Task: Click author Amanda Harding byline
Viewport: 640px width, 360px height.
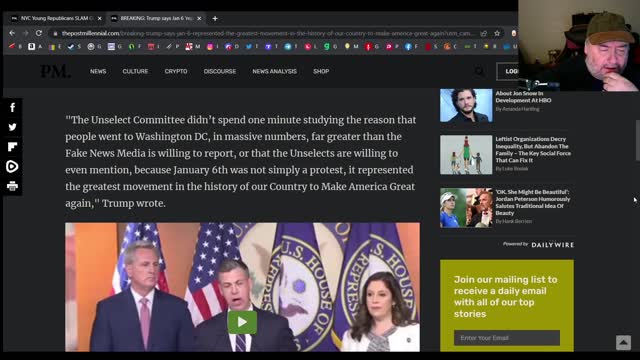Action: coord(517,109)
